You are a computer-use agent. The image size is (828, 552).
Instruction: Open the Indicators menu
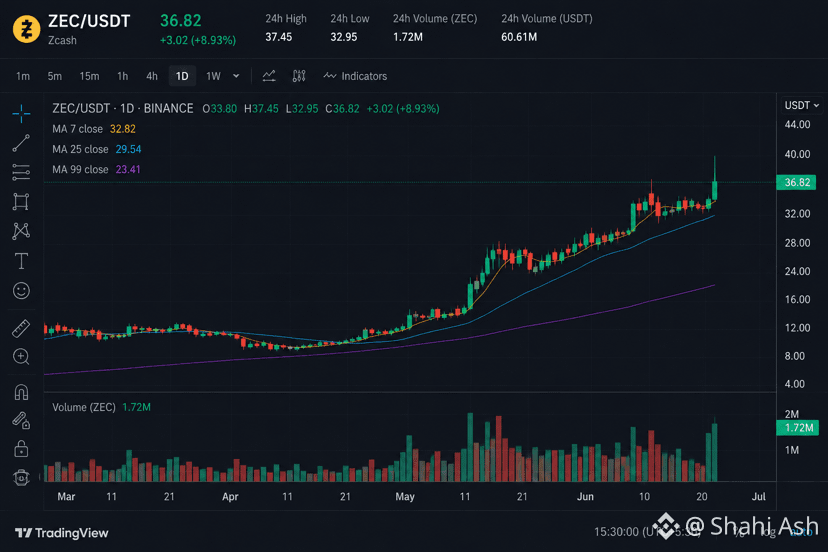coord(355,76)
